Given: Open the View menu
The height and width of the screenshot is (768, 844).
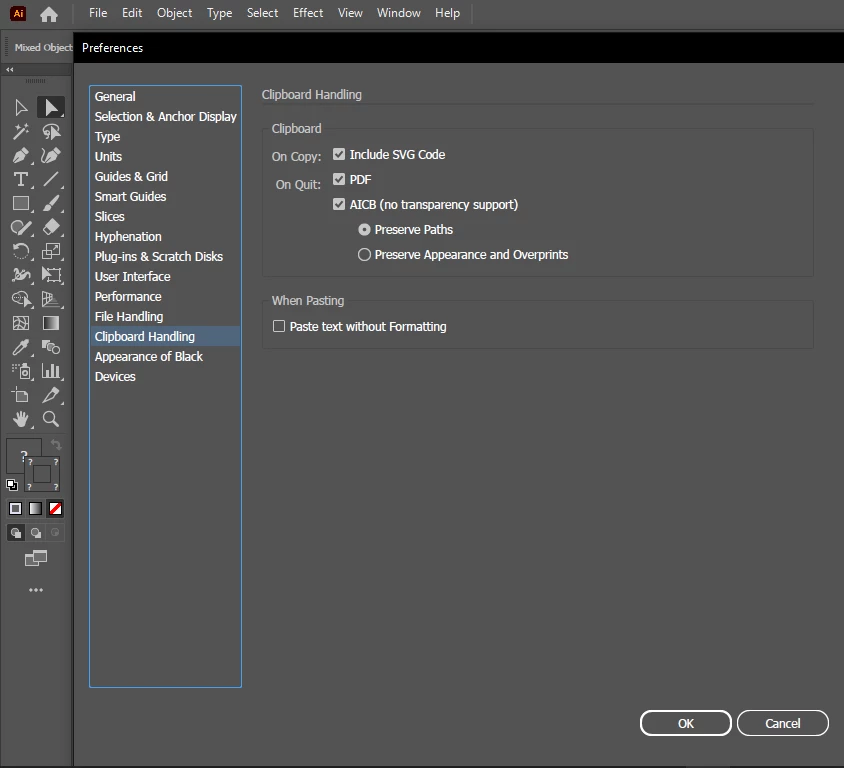Looking at the screenshot, I should point(350,13).
